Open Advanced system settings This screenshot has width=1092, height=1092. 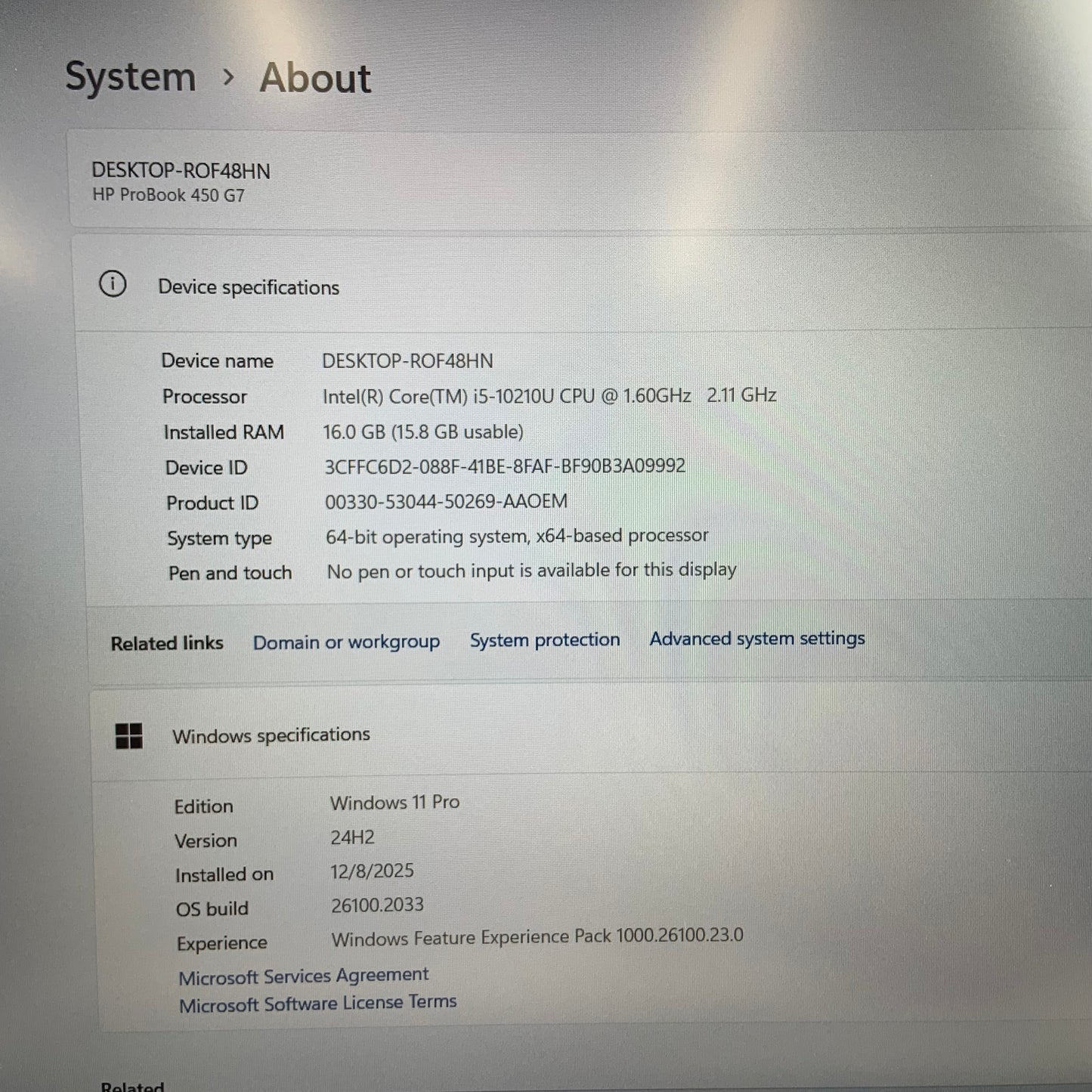[756, 639]
